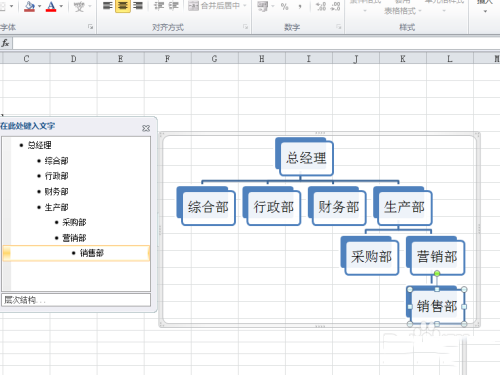Open the font color dropdown arrow
This screenshot has height=375, width=500.
61,6
